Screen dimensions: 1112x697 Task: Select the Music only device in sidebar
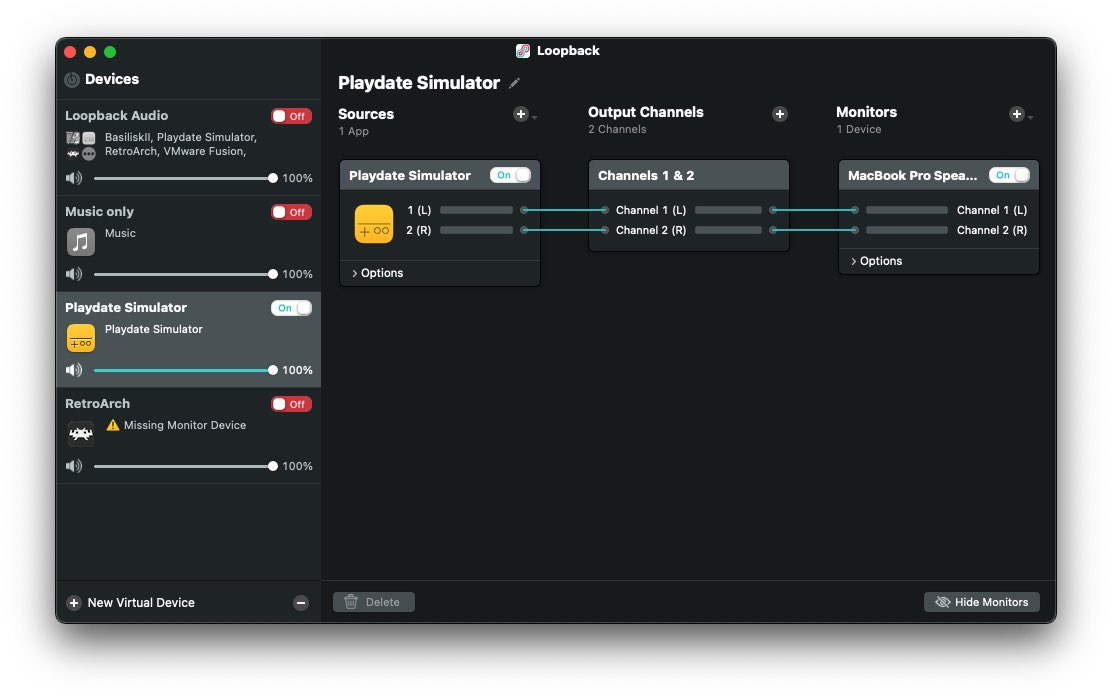tap(189, 244)
